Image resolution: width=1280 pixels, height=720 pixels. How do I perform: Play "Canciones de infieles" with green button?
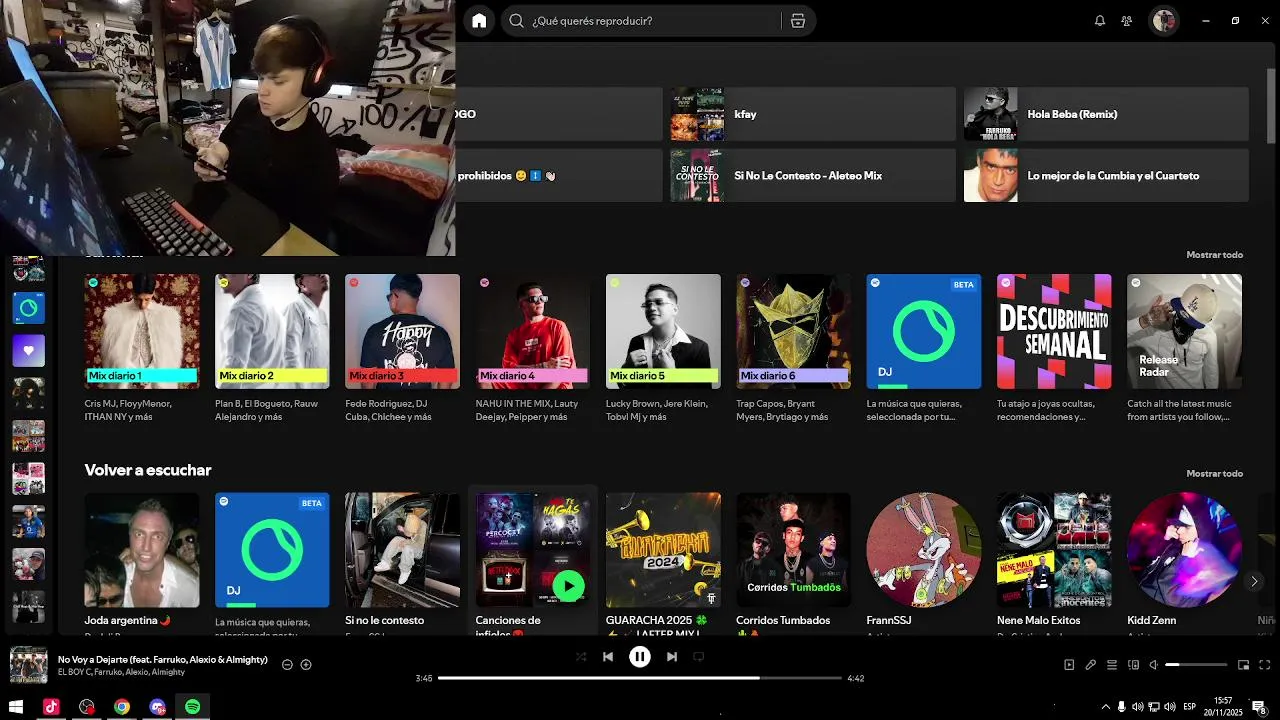(568, 586)
